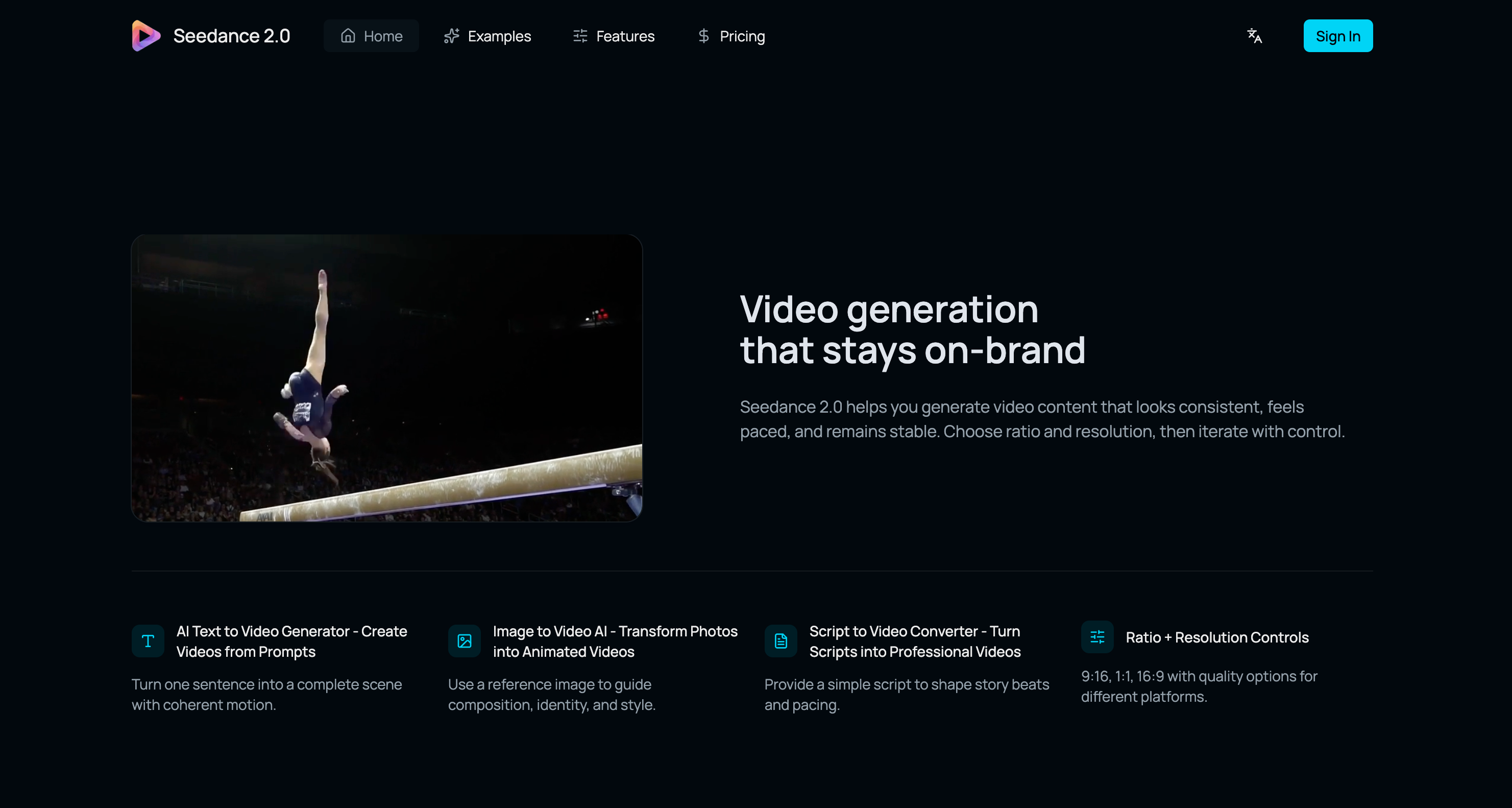The width and height of the screenshot is (1512, 808).
Task: Click the document icon for Script to Video
Action: click(x=781, y=641)
